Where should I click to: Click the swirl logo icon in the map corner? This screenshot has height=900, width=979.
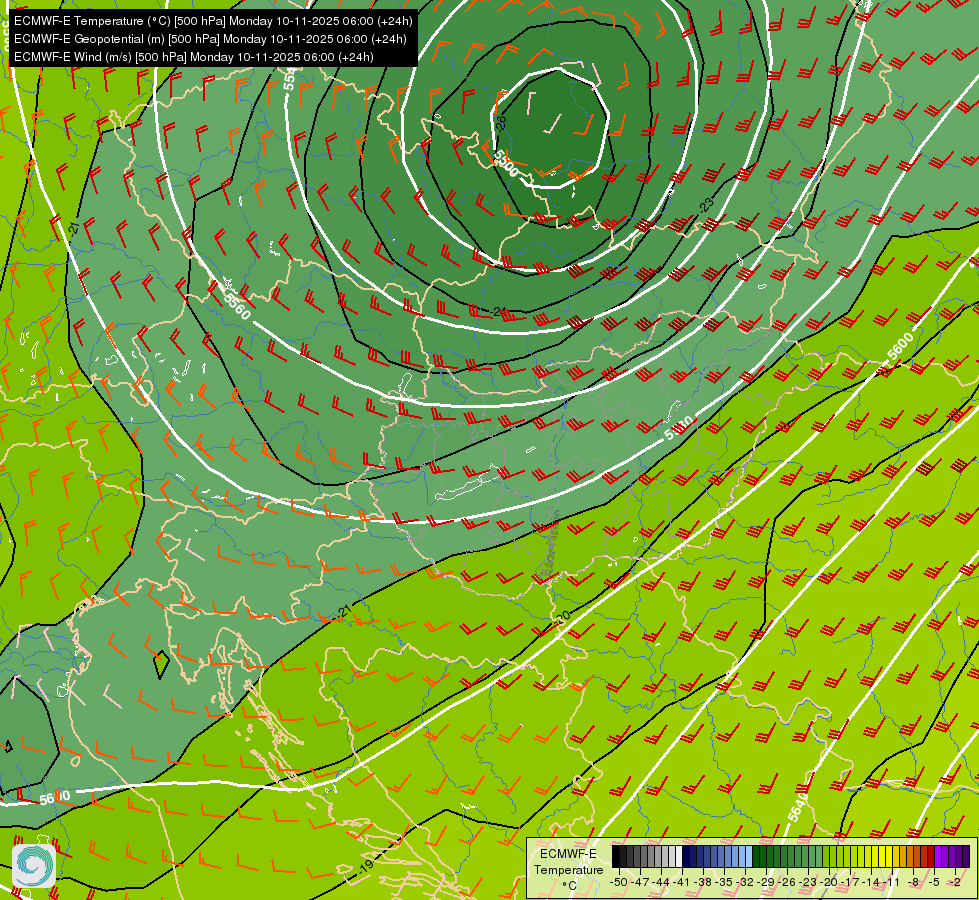coord(34,866)
